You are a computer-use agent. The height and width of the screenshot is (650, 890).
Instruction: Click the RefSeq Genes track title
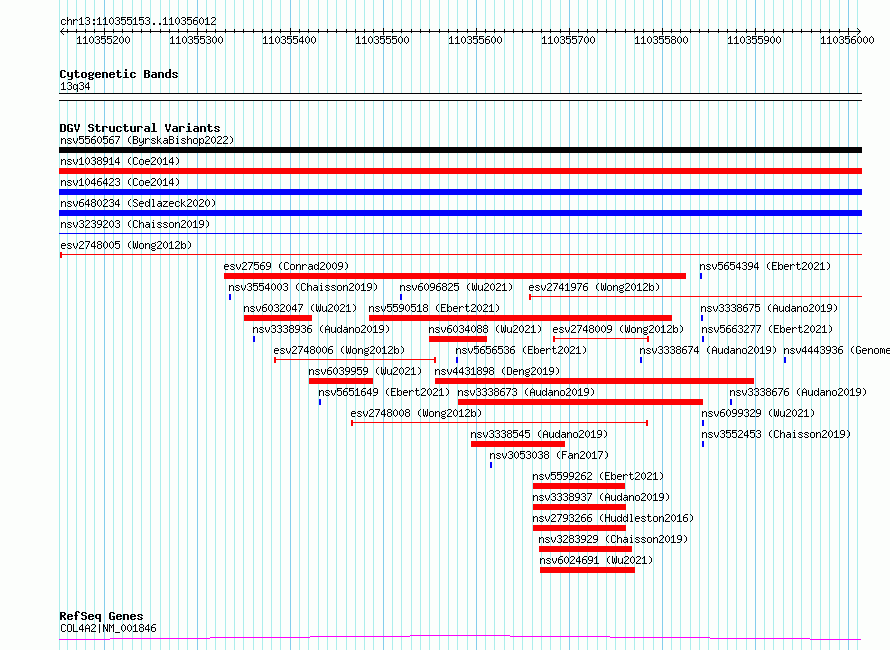click(101, 616)
